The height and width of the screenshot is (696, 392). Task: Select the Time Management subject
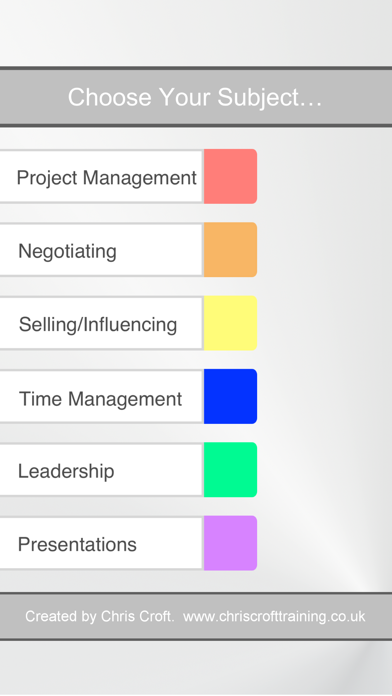click(101, 397)
